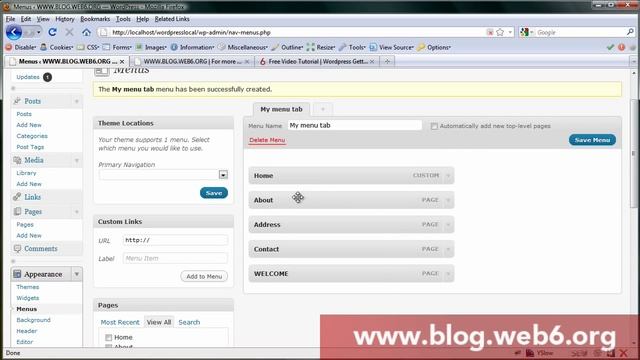Click the updates count badge
The height and width of the screenshot is (360, 640).
click(47, 77)
